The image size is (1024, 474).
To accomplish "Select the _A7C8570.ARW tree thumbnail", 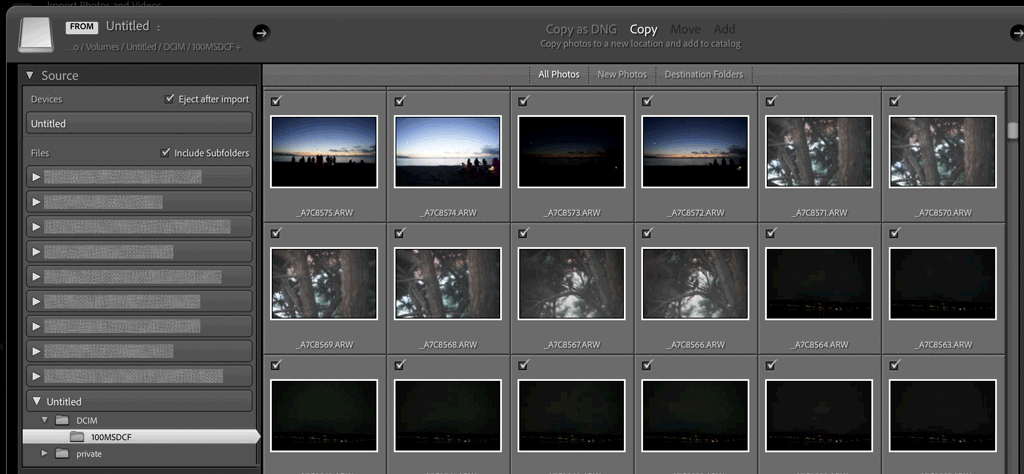I will [943, 152].
